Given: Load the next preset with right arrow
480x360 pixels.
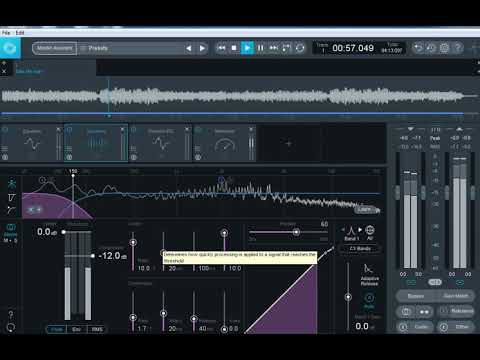Looking at the screenshot, I should coord(202,48).
